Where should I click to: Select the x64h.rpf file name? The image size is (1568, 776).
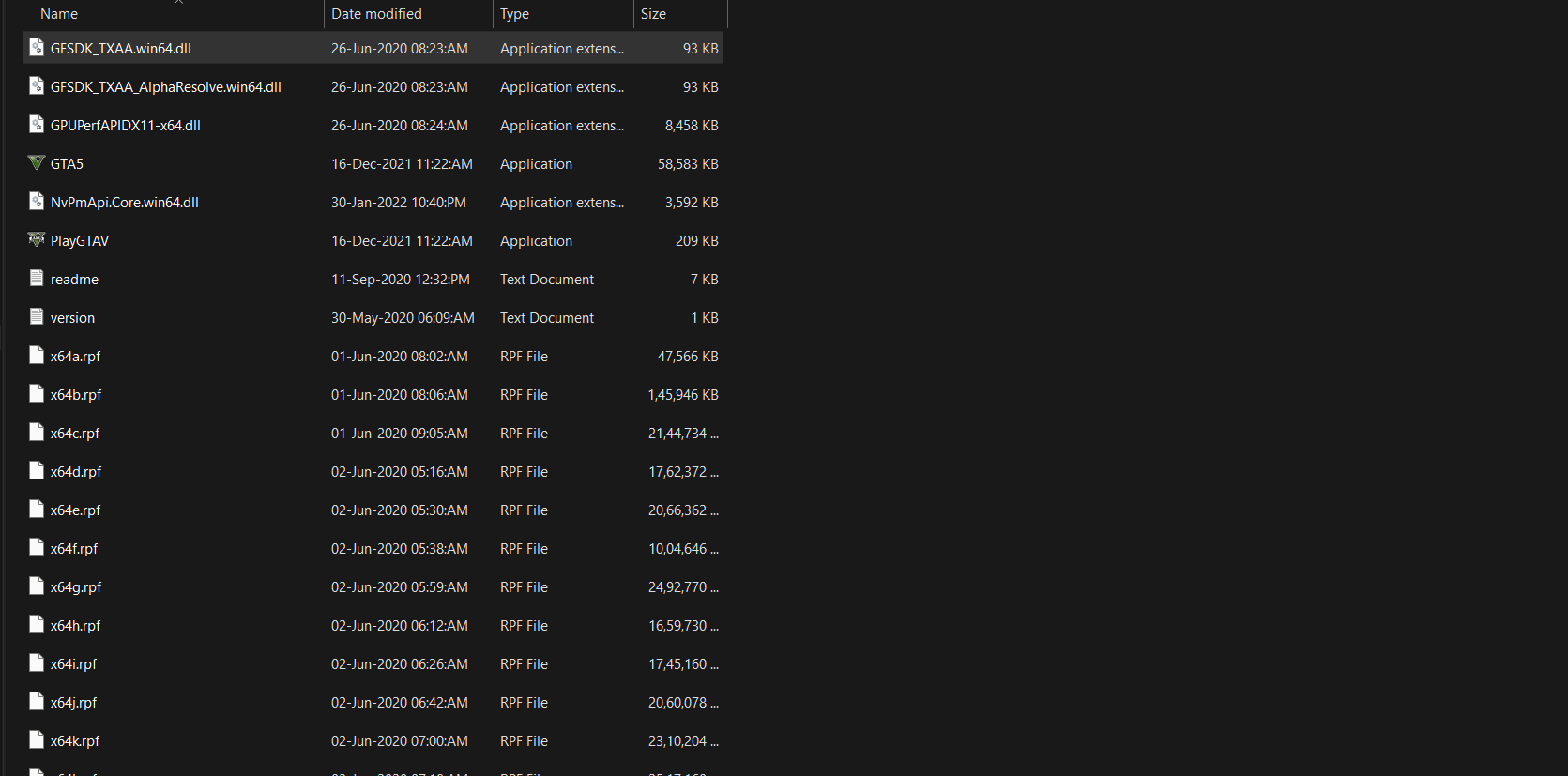point(75,626)
